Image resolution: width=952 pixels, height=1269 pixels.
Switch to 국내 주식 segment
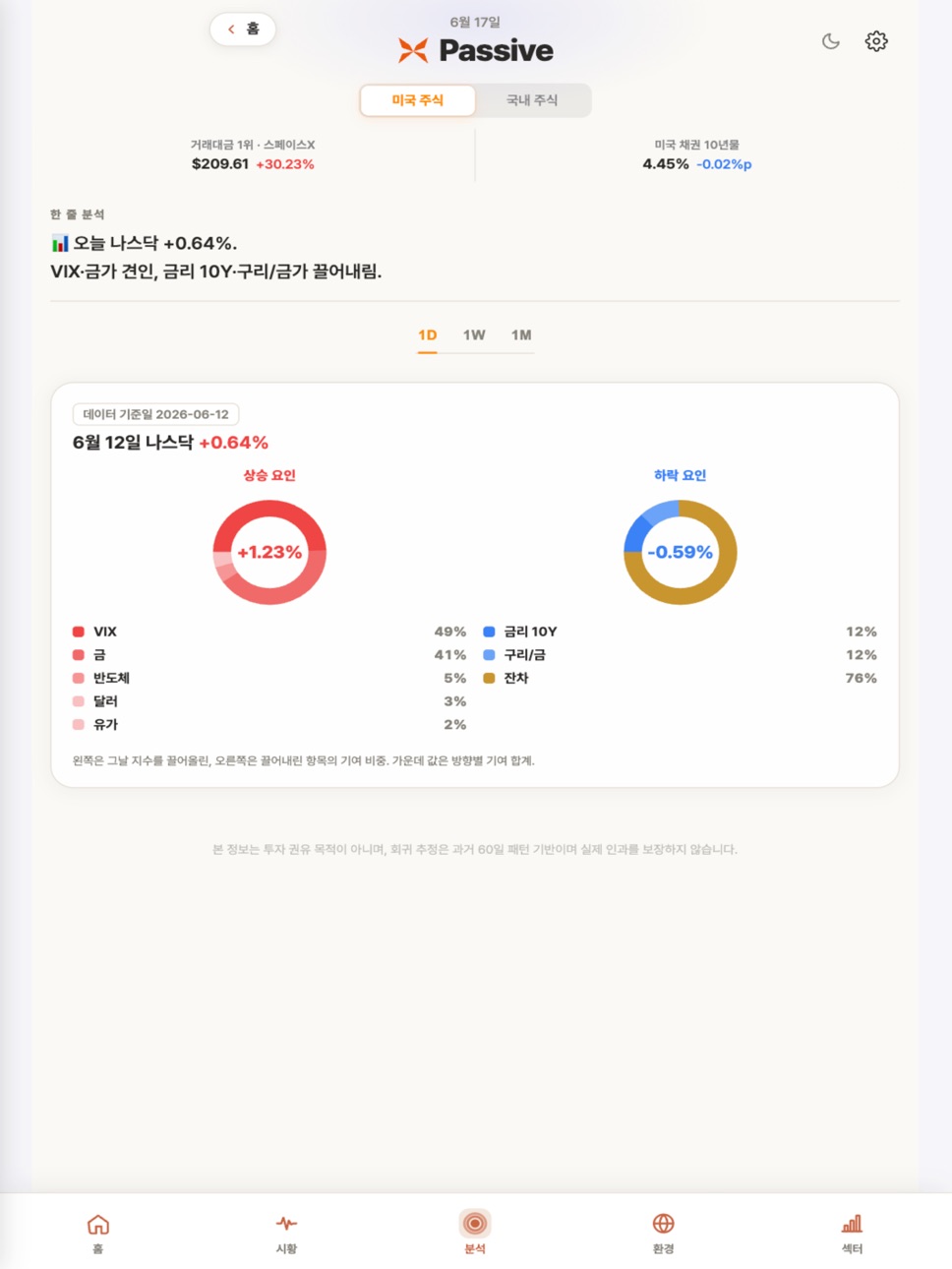click(532, 100)
